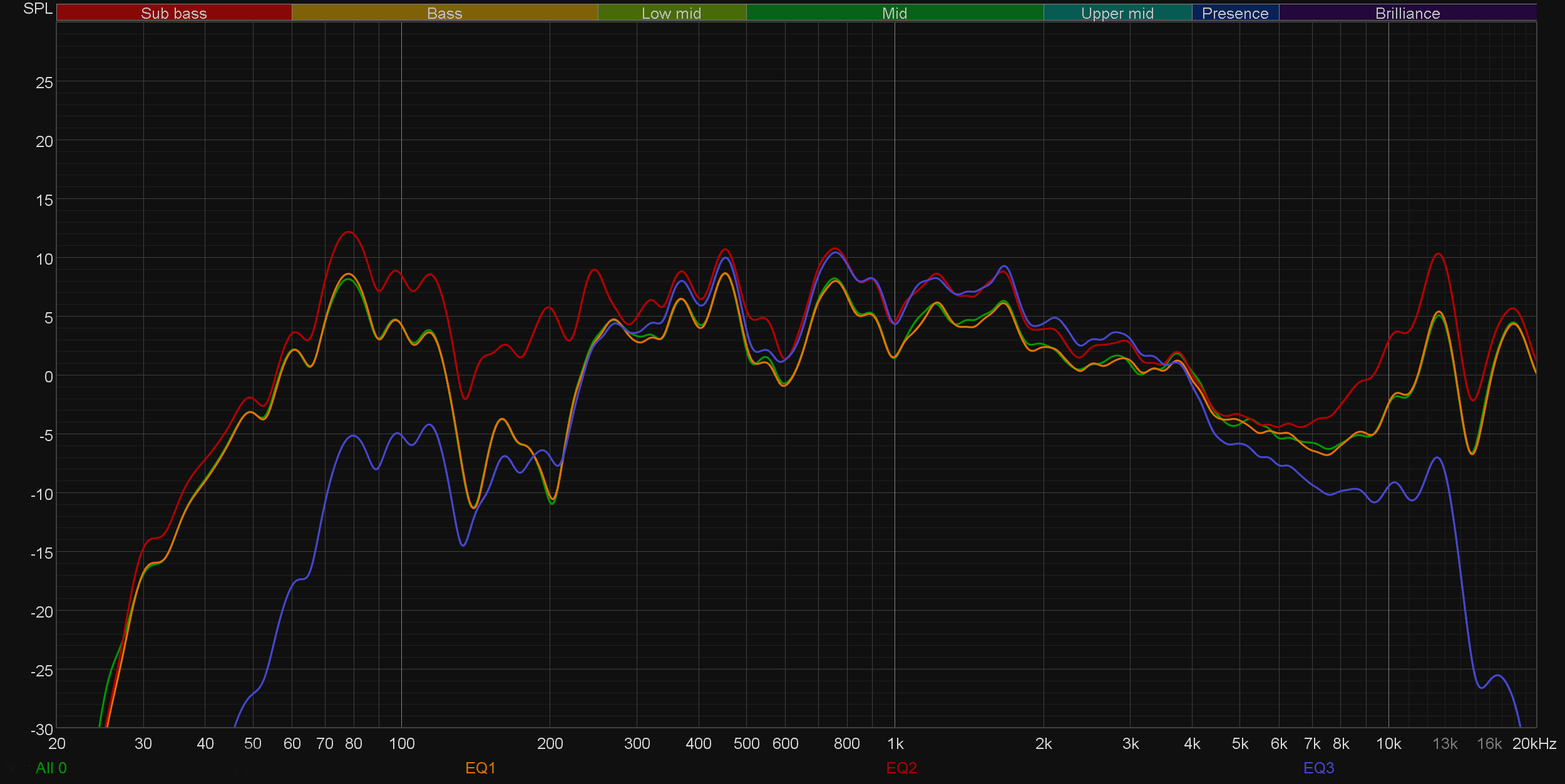Click the '1k' frequency axis label
The width and height of the screenshot is (1565, 784).
tap(895, 744)
